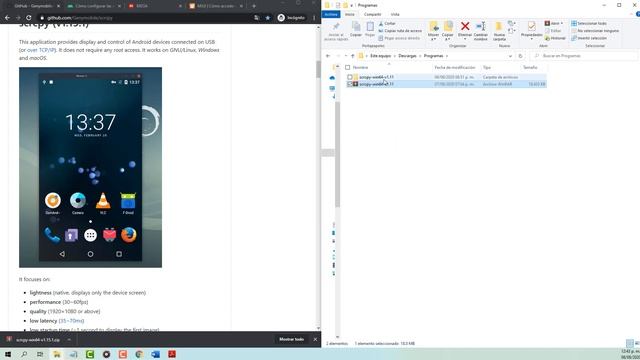Switch to the GitHub Genymobile Chrome tab
This screenshot has width=640, height=360.
pos(33,6)
